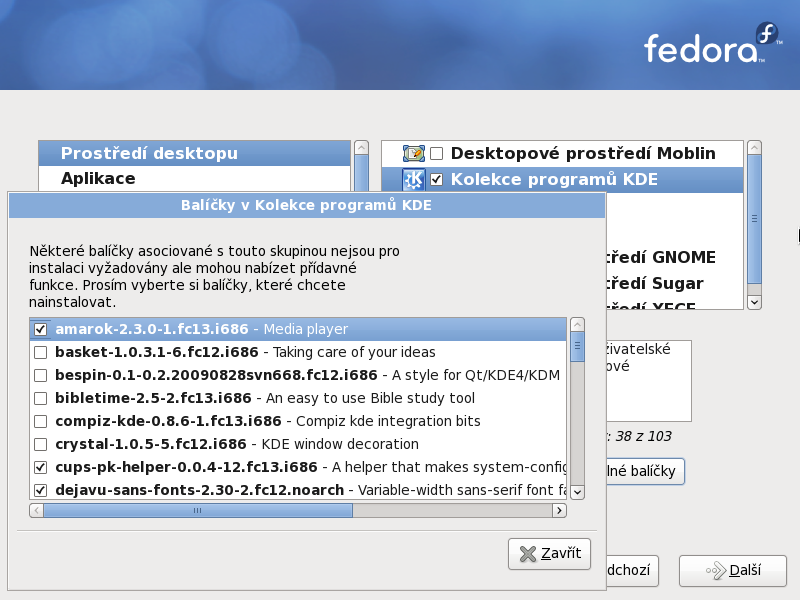
Task: Select Aplikace category
Action: (x=194, y=179)
